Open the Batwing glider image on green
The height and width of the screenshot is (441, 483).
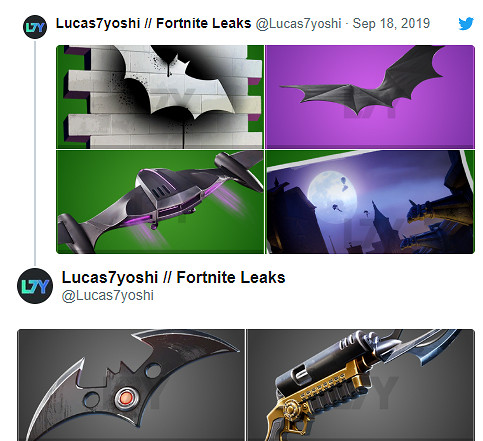pos(160,202)
